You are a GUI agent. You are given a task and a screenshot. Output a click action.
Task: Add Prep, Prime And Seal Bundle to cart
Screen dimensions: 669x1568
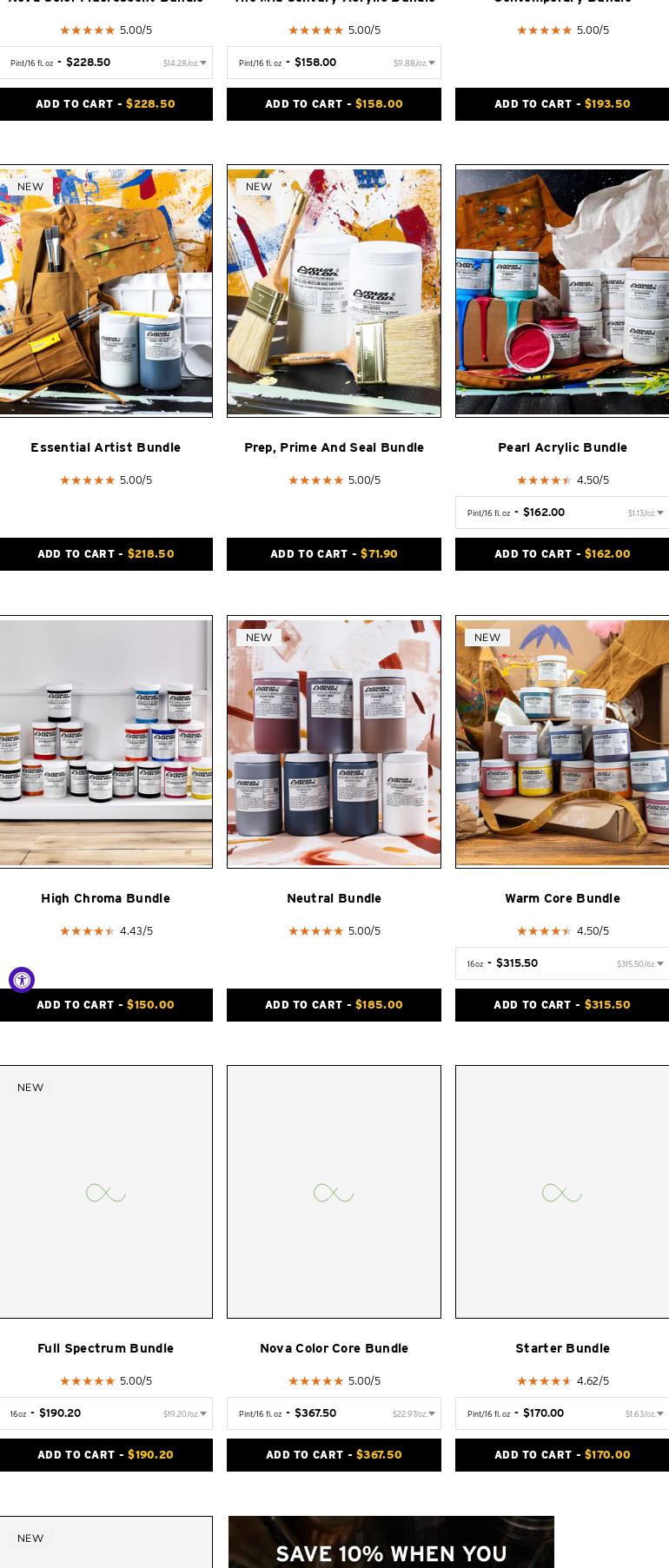334,554
